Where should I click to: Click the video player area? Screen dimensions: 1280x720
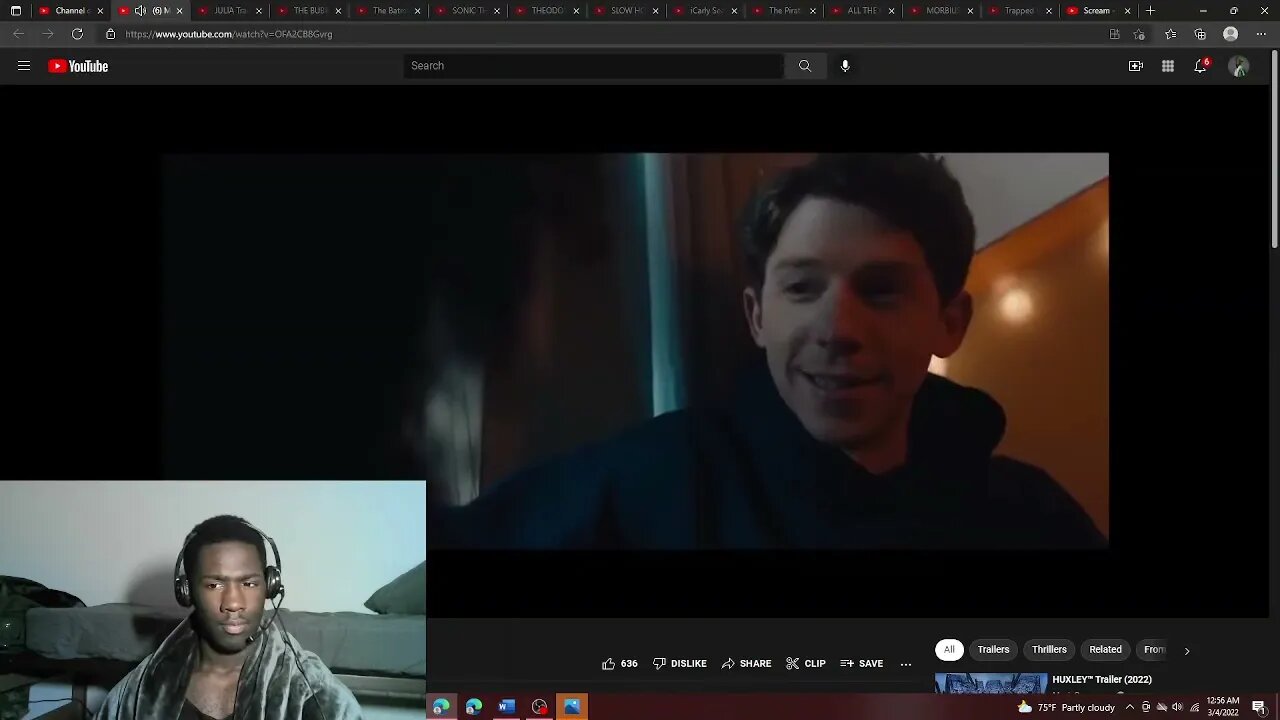coord(635,350)
